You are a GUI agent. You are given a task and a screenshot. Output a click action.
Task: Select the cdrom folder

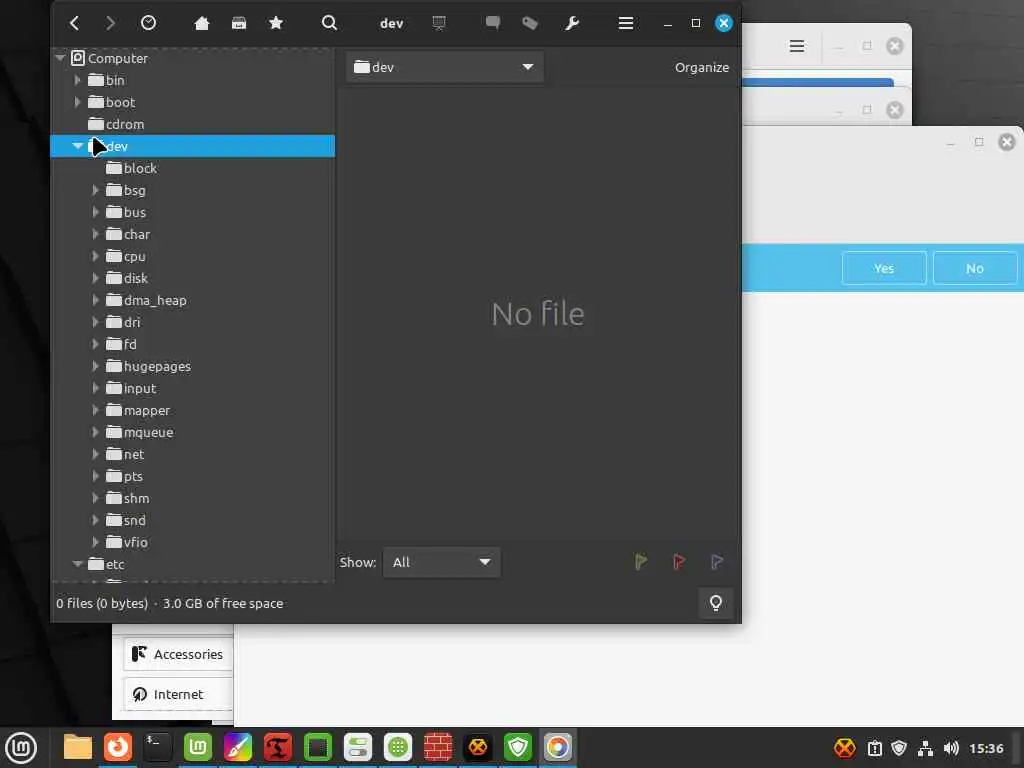pos(116,124)
